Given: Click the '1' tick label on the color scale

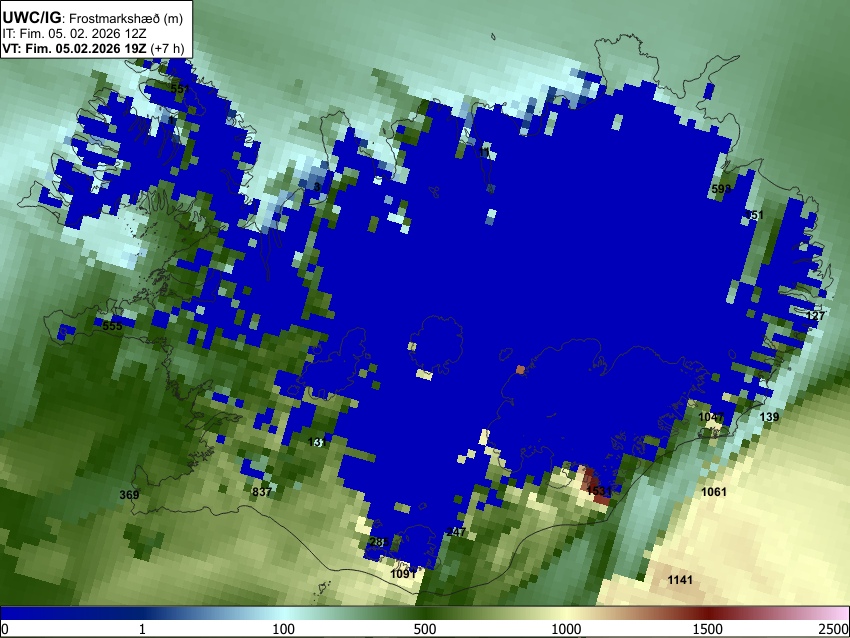Looking at the screenshot, I should [142, 629].
